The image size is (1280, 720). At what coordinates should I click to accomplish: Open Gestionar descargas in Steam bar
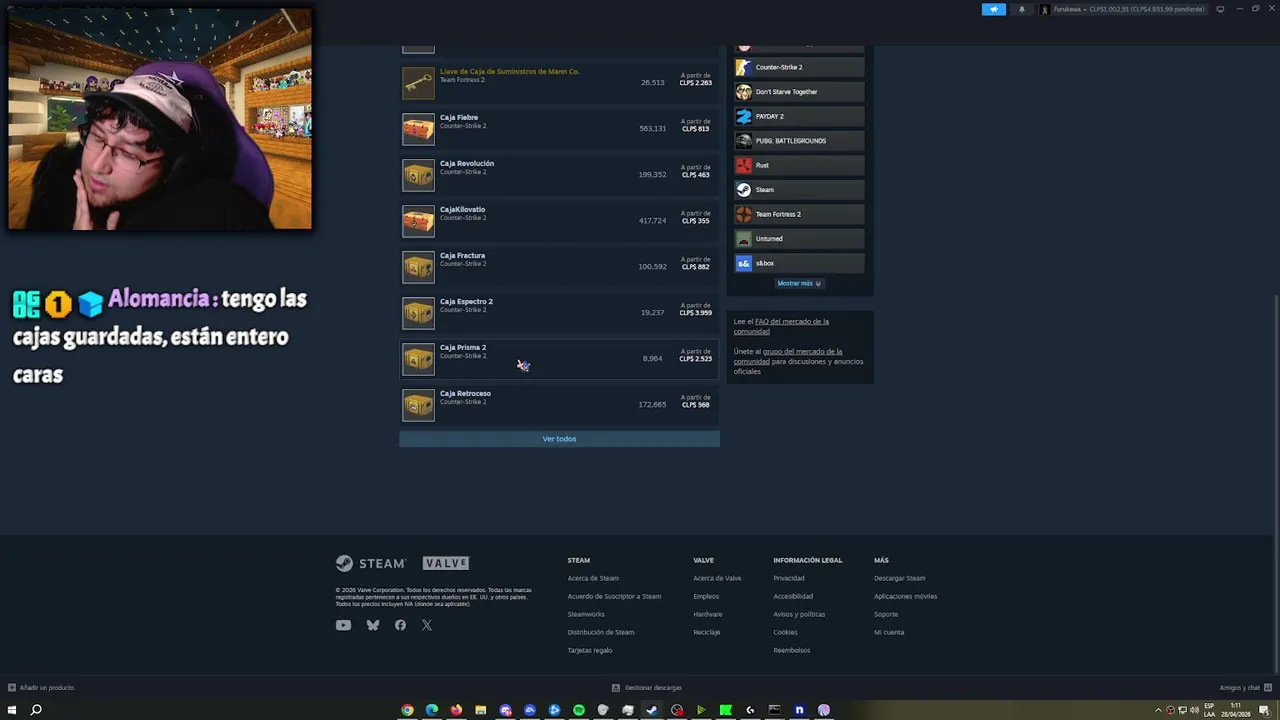647,687
